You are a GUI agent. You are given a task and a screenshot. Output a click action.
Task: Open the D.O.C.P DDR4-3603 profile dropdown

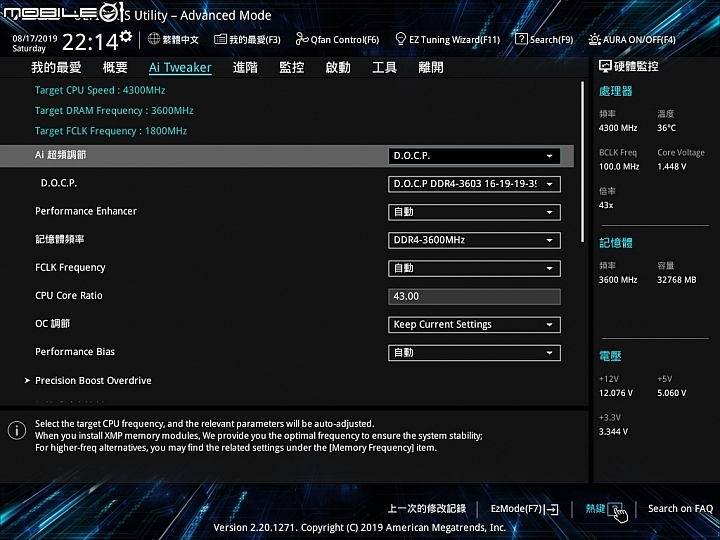[x=474, y=184]
